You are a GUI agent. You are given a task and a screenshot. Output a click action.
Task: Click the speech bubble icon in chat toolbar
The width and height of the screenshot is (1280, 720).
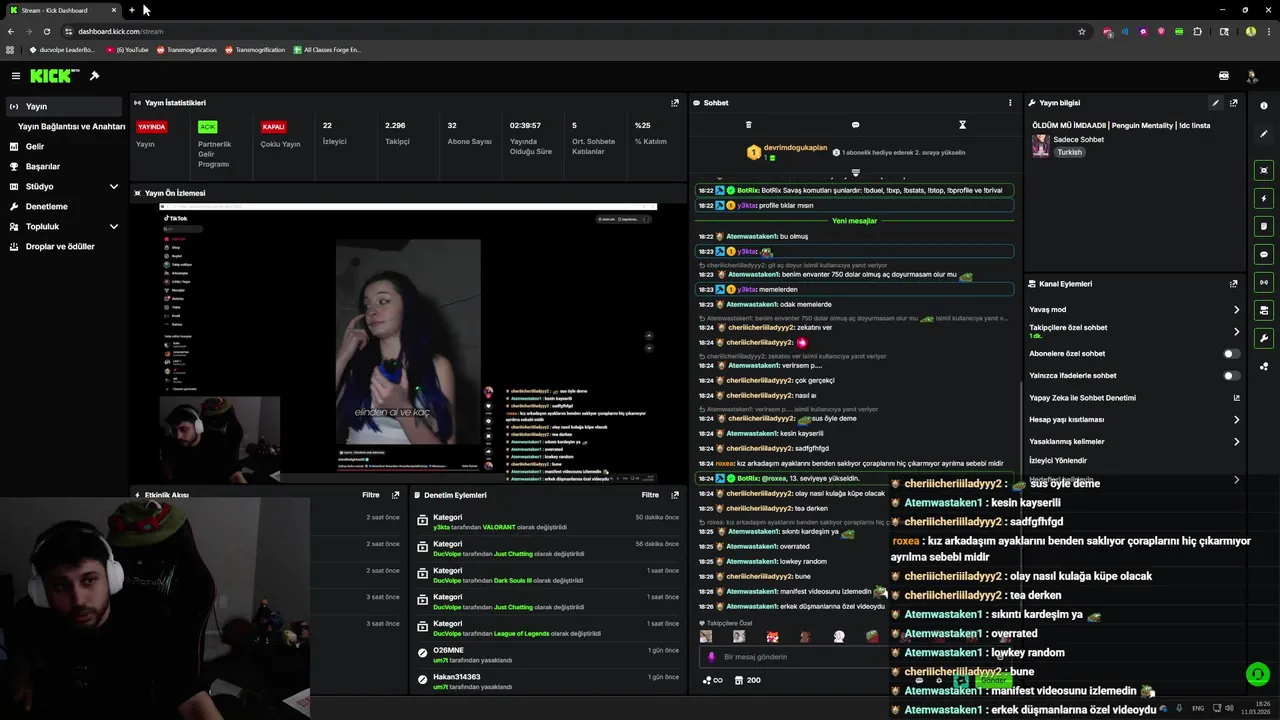[855, 125]
